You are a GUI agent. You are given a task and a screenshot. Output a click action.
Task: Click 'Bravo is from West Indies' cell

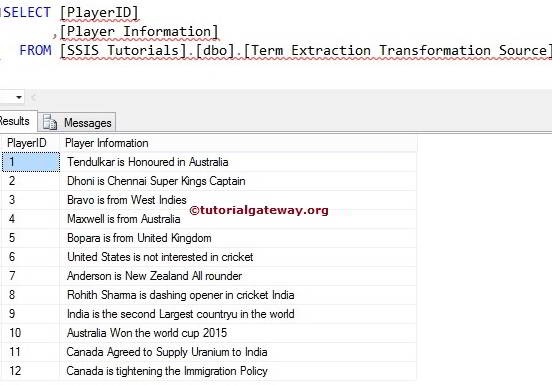tap(238, 200)
